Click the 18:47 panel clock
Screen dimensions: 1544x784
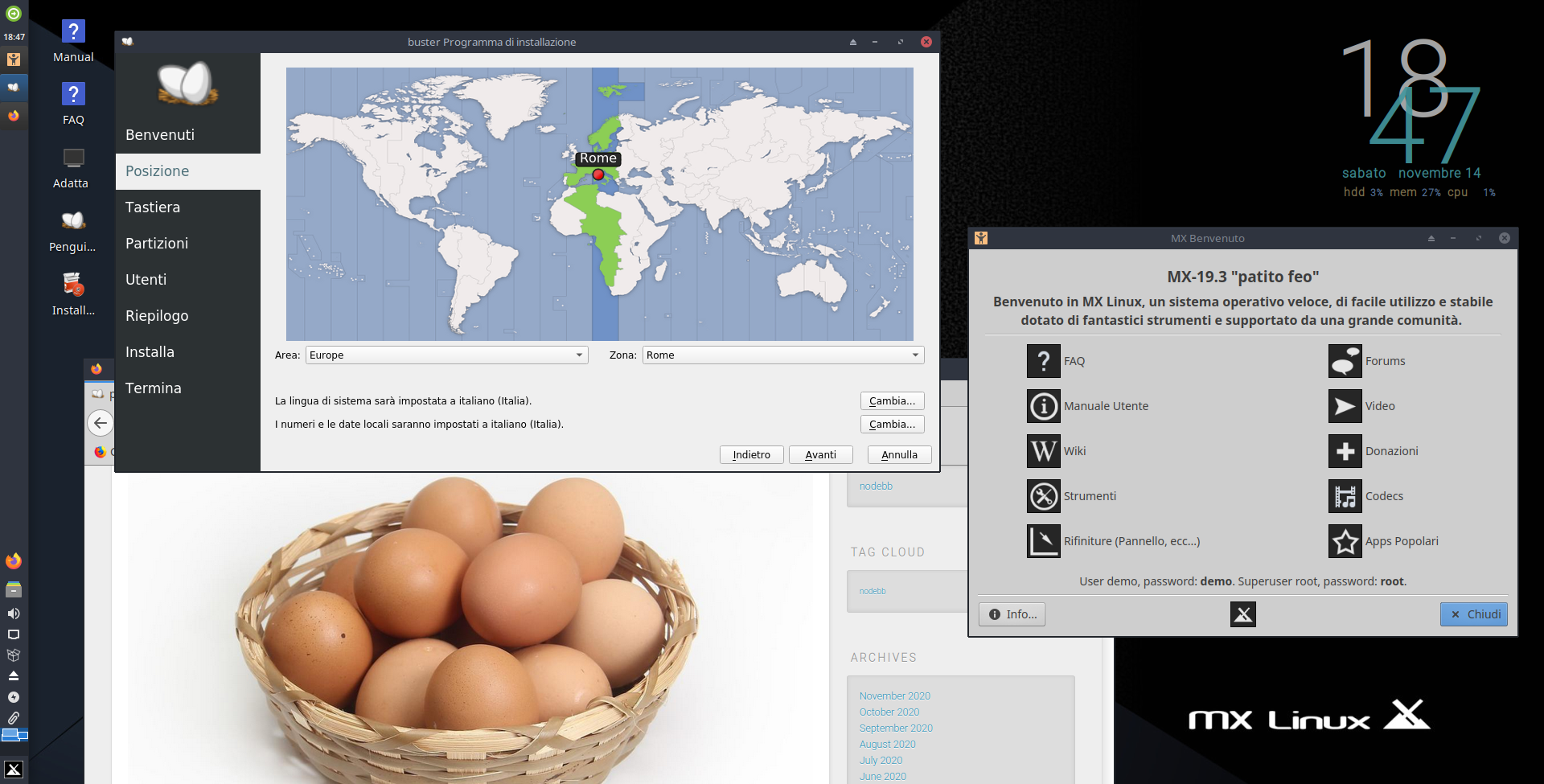(x=14, y=37)
